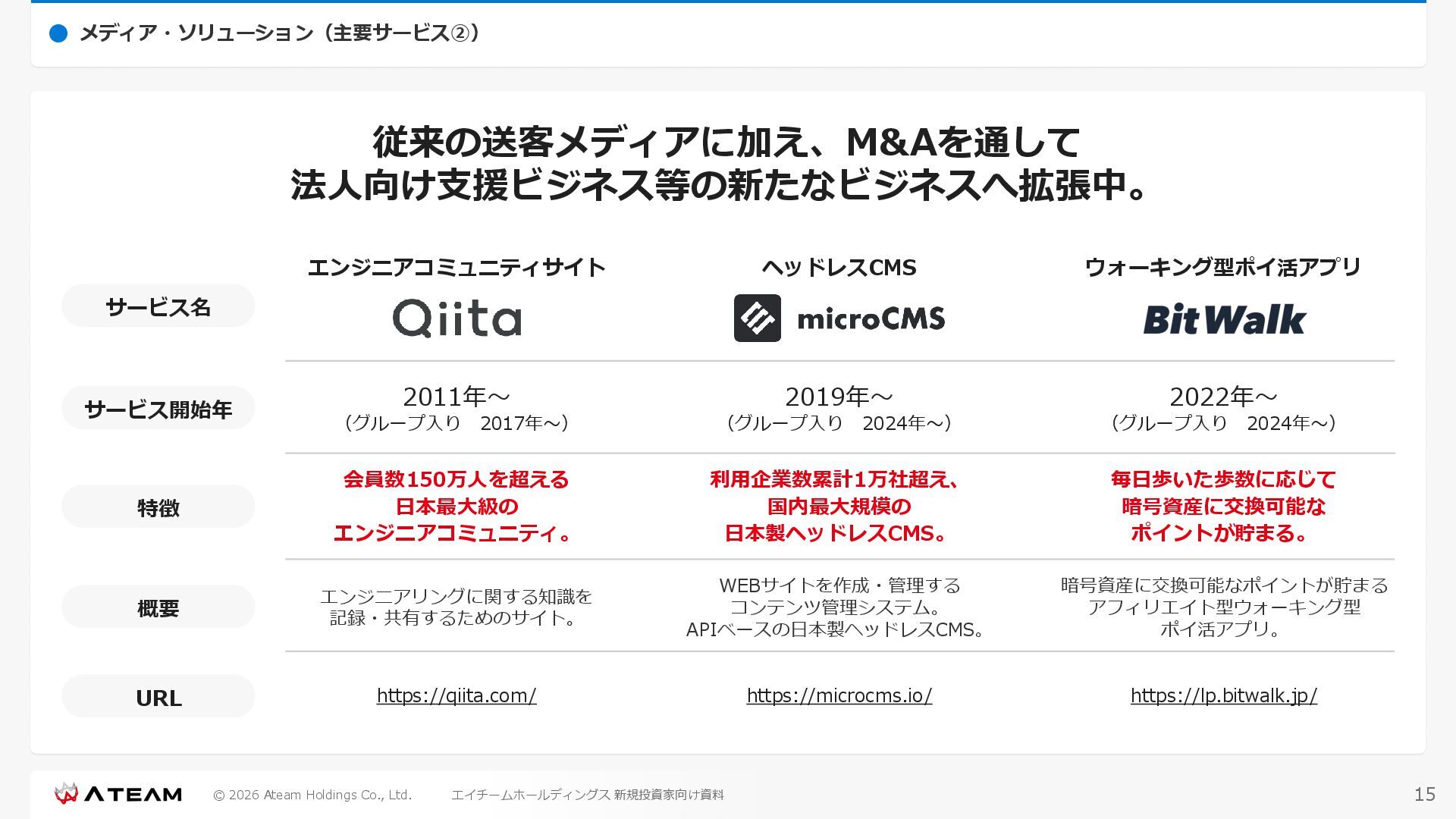1456x819 pixels.
Task: Click the blue bullet circle in header
Action: 58,33
